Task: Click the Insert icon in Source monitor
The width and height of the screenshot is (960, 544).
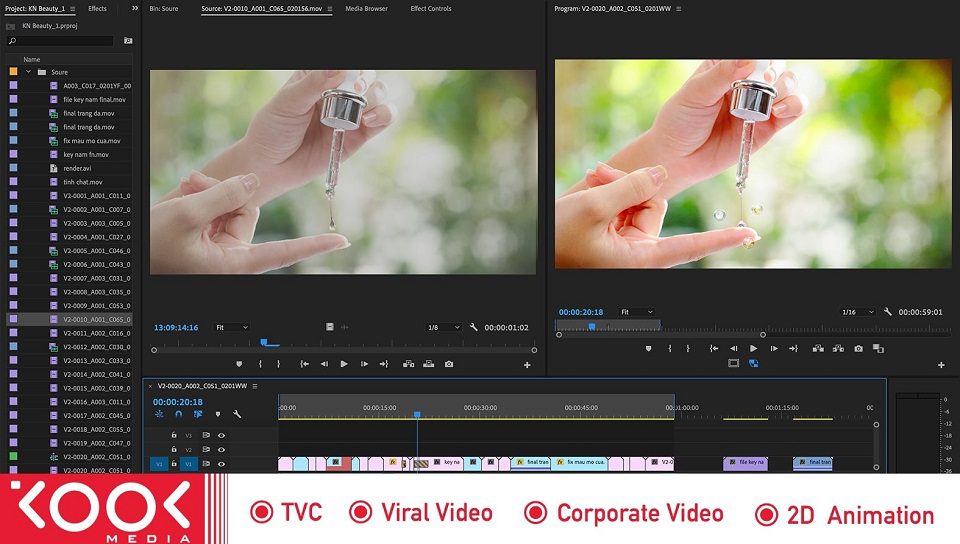Action: tap(408, 364)
